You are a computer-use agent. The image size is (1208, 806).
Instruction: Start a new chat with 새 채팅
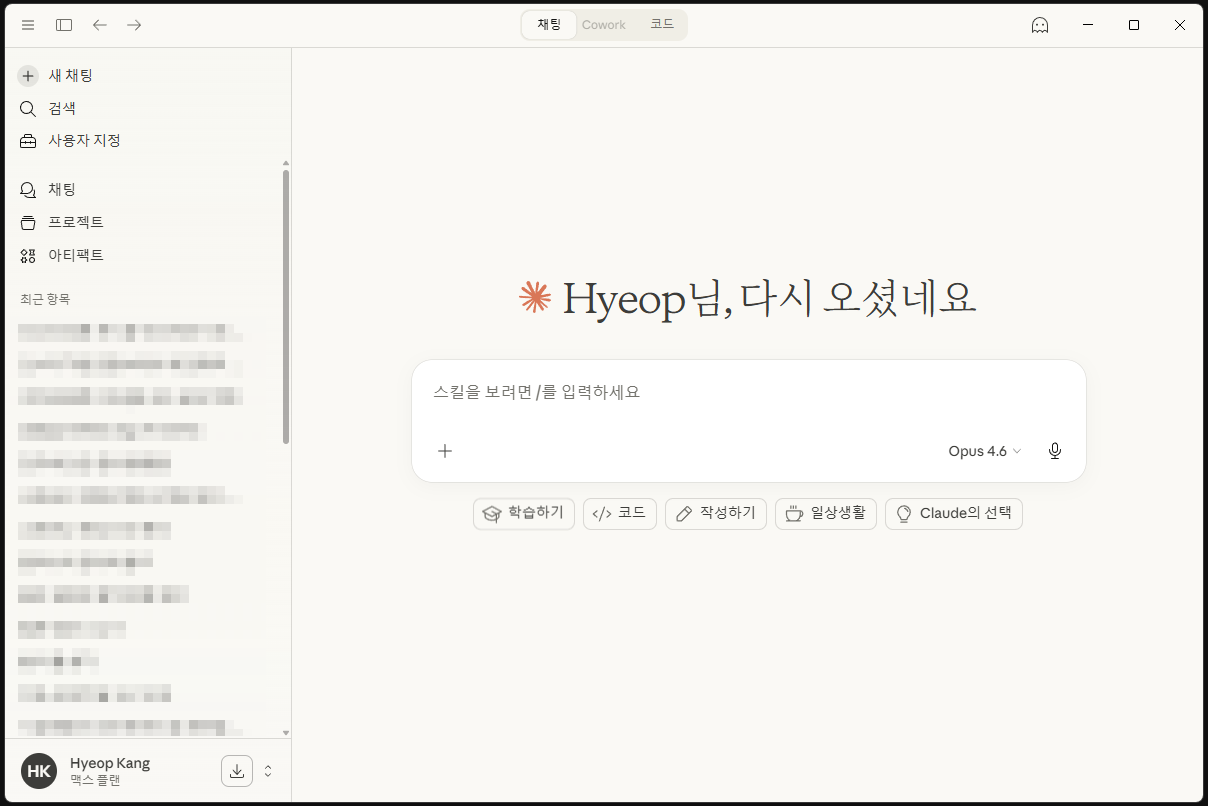[70, 76]
